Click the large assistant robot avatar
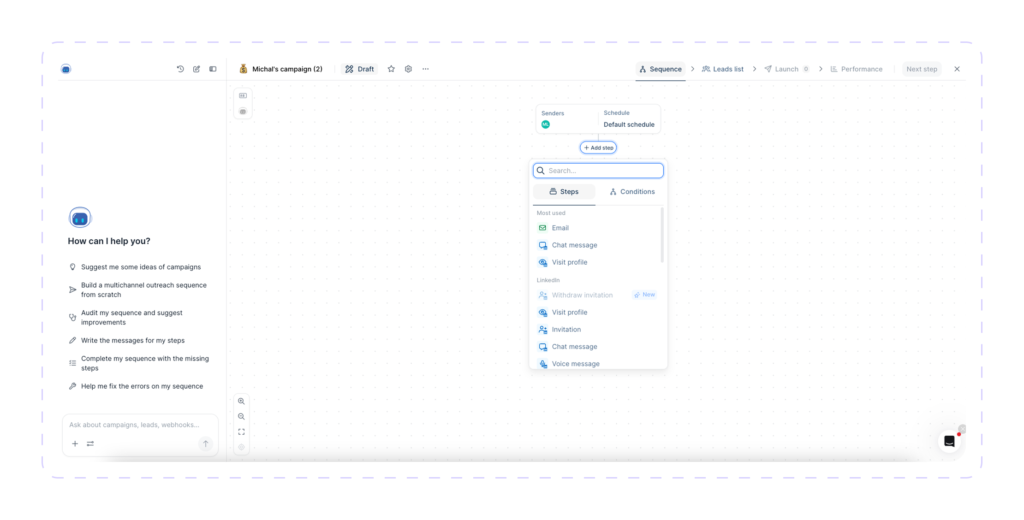Image resolution: width=1024 pixels, height=520 pixels. [x=80, y=218]
